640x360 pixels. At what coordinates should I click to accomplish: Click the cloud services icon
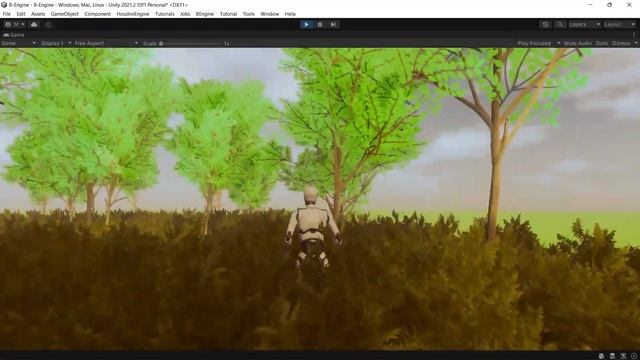34,24
